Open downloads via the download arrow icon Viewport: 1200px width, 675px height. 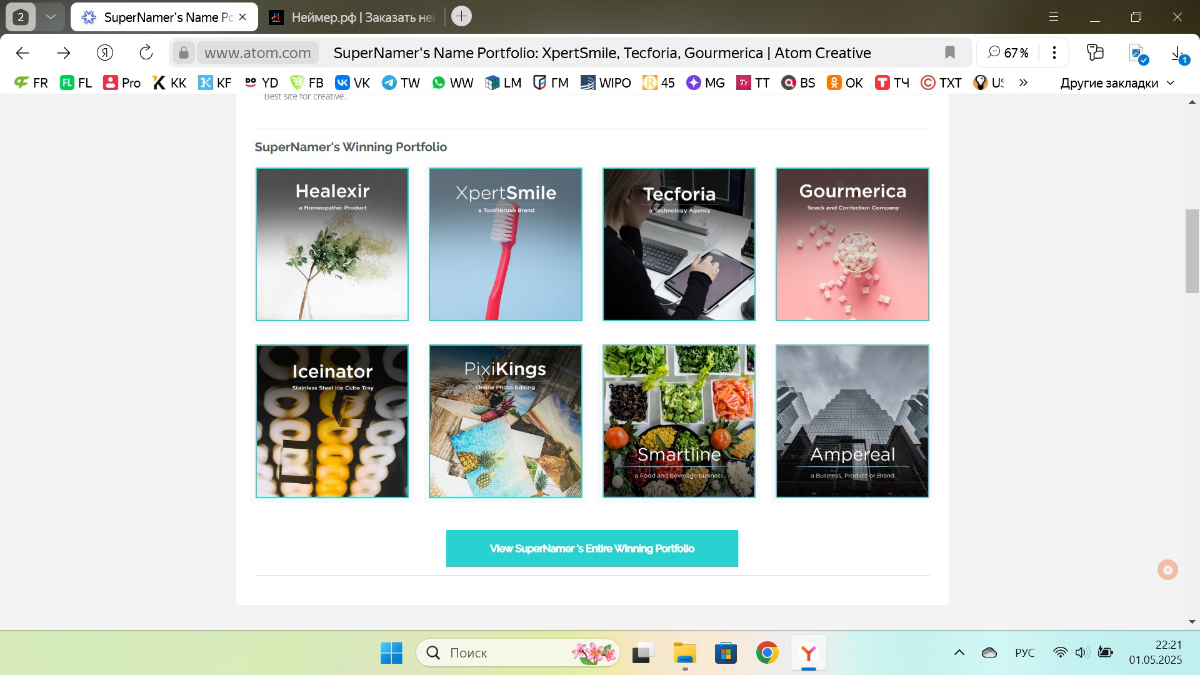pyautogui.click(x=1180, y=54)
